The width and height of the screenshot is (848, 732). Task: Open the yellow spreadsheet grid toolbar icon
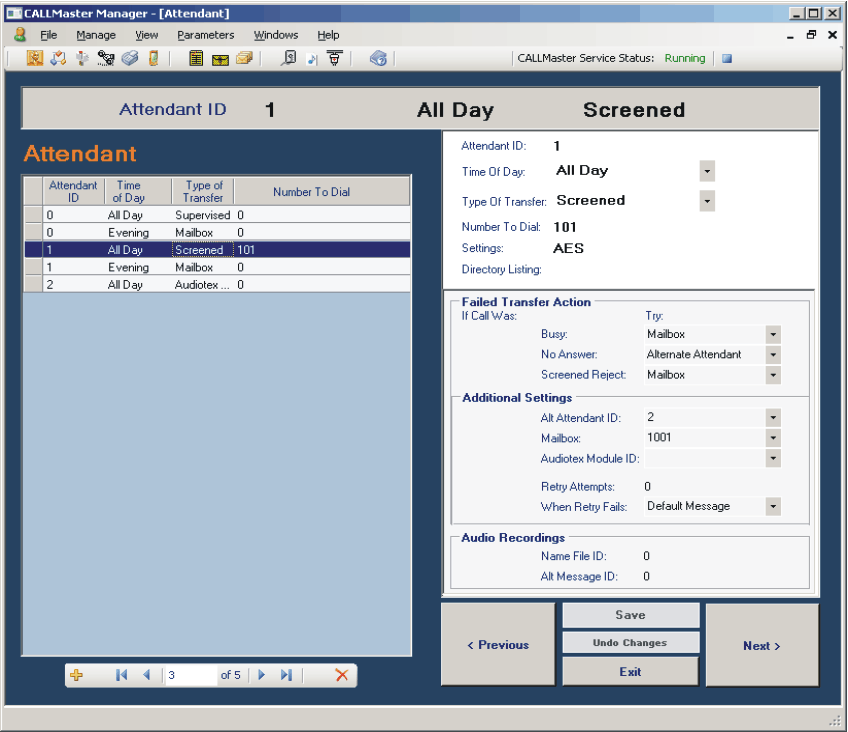[196, 58]
